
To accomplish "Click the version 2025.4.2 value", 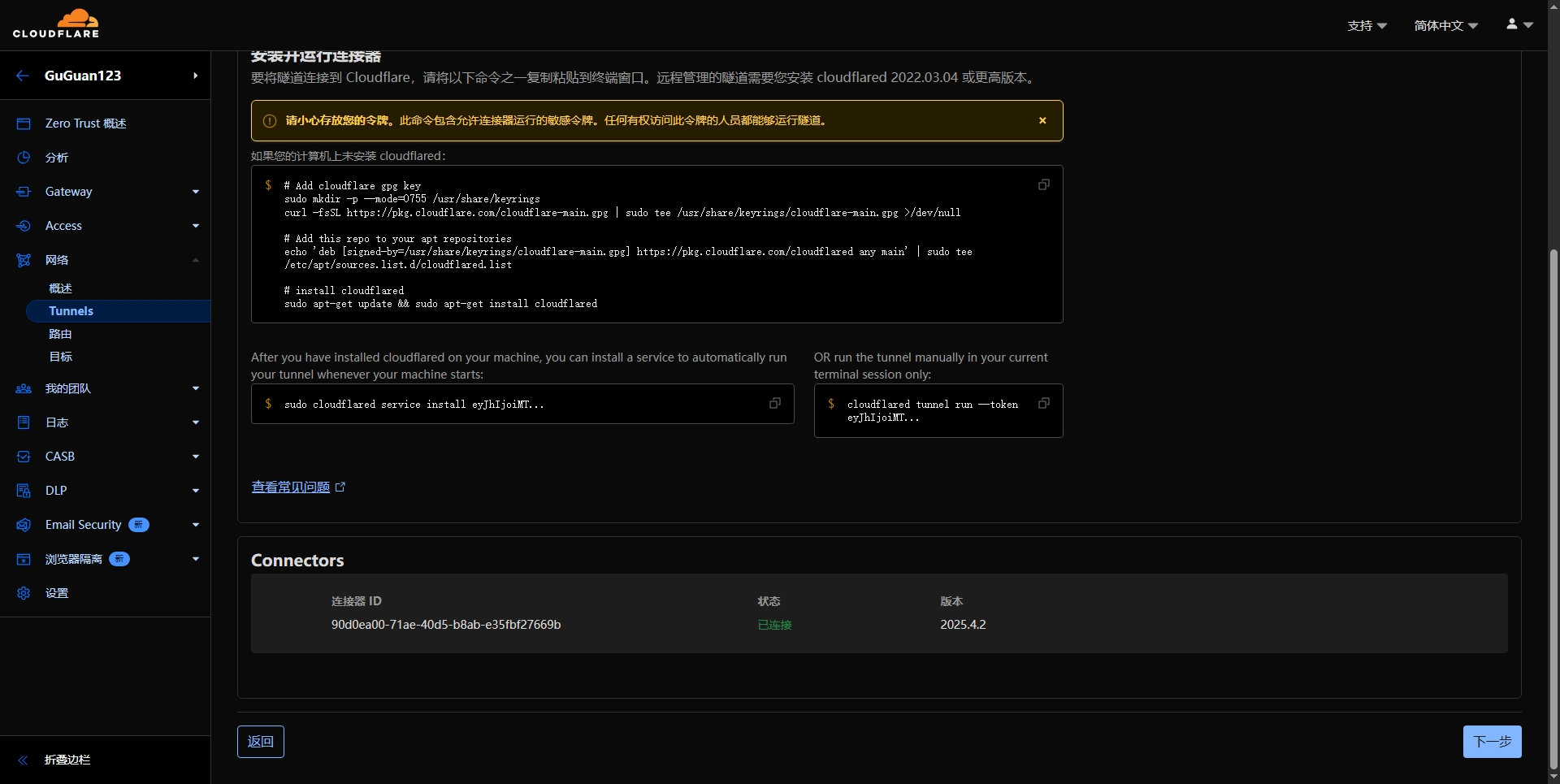I will (x=963, y=625).
